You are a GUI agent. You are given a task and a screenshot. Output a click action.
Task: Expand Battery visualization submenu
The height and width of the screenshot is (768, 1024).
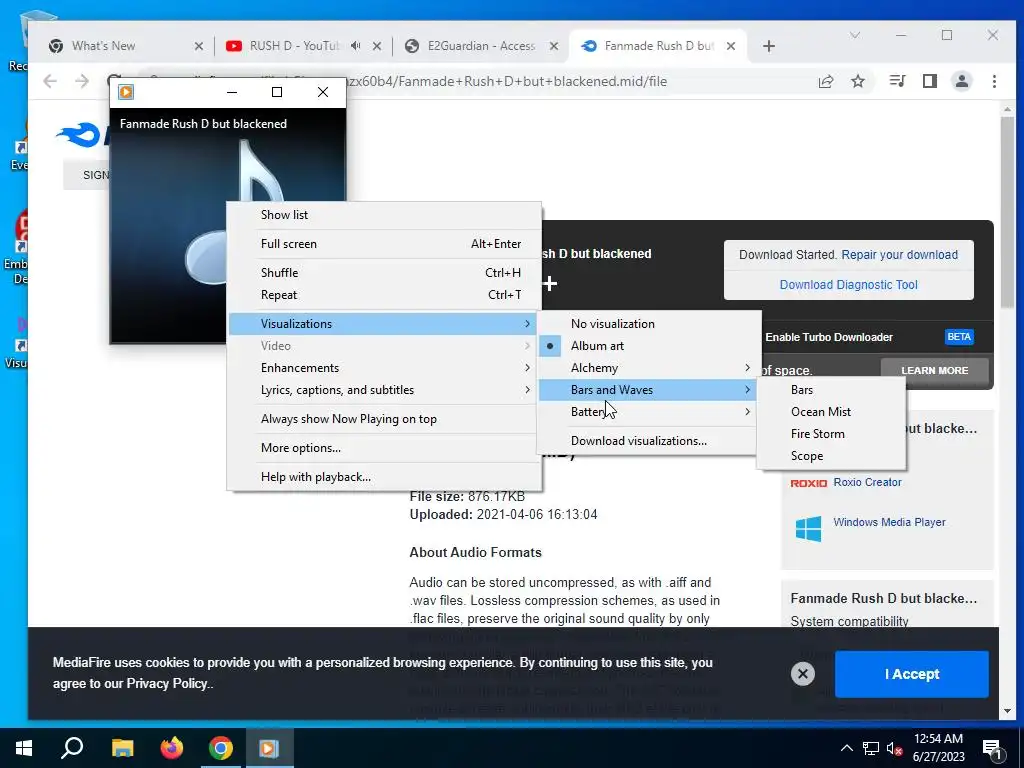(648, 412)
